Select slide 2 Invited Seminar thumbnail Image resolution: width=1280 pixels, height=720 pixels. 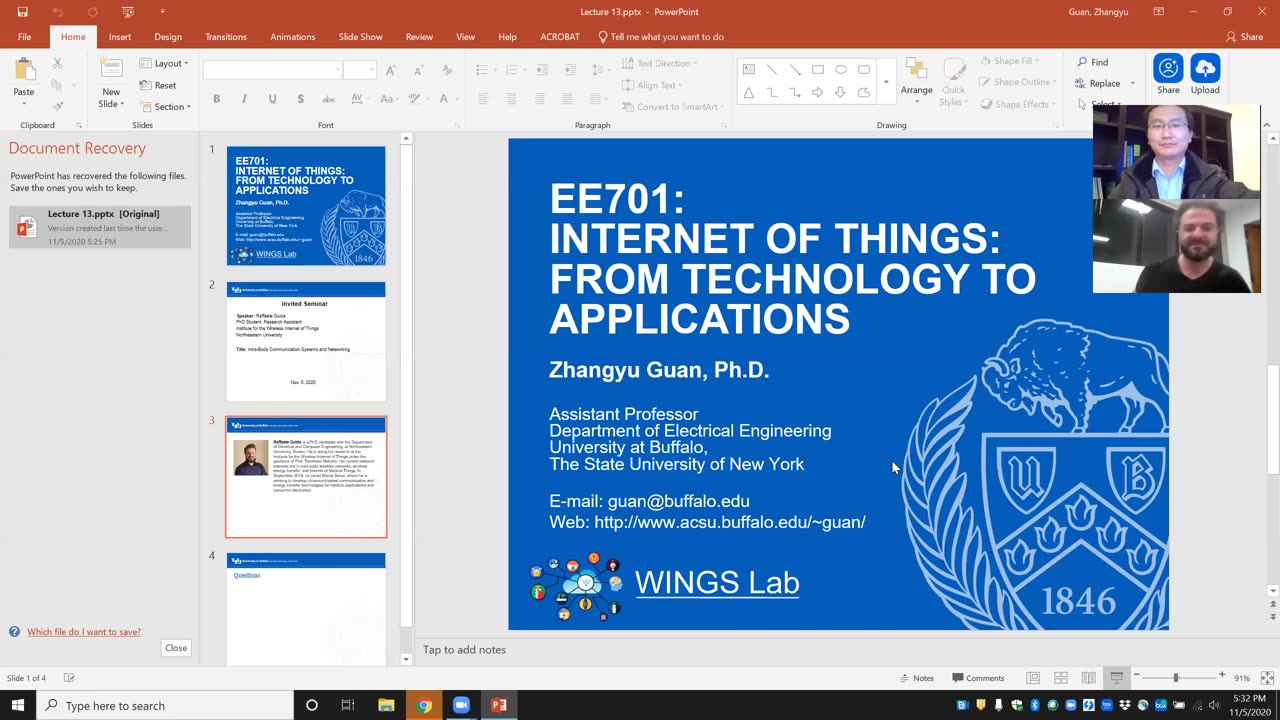point(306,341)
